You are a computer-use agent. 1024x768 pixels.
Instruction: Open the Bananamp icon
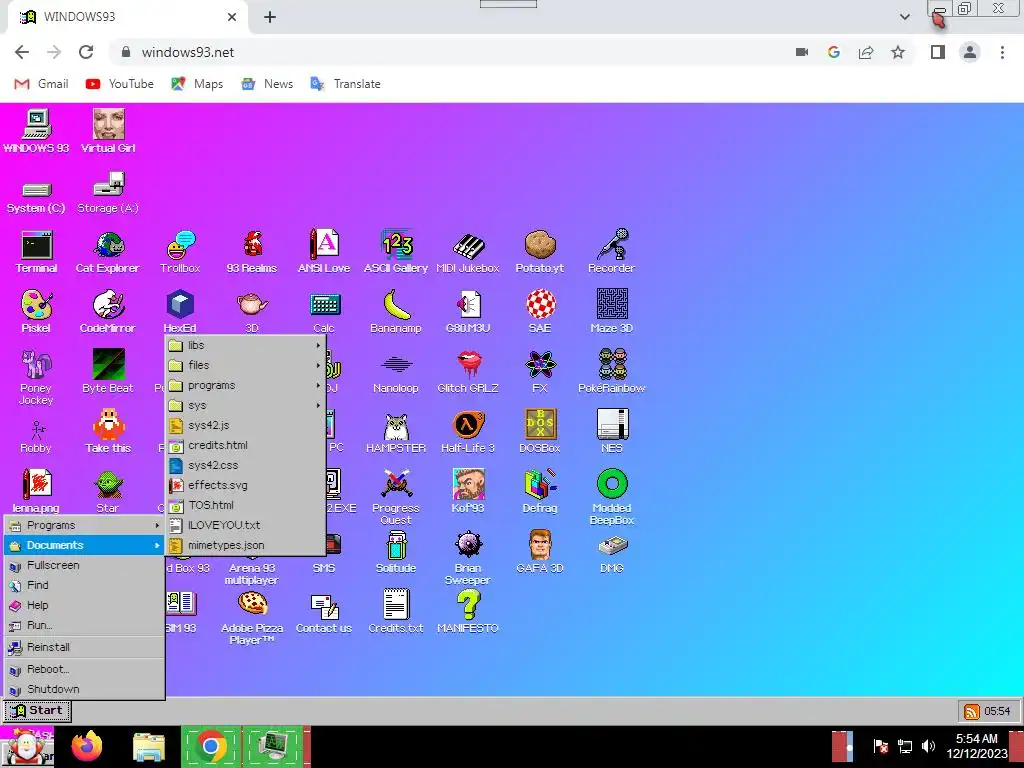396,312
